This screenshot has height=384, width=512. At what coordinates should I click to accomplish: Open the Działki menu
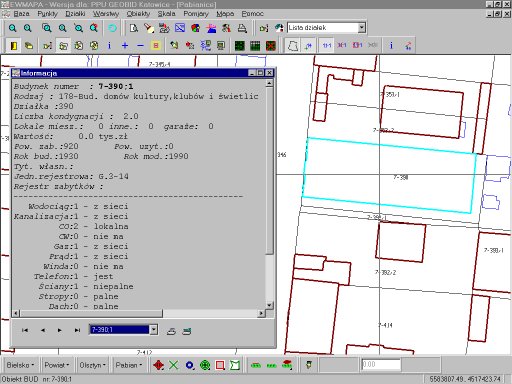click(x=75, y=14)
